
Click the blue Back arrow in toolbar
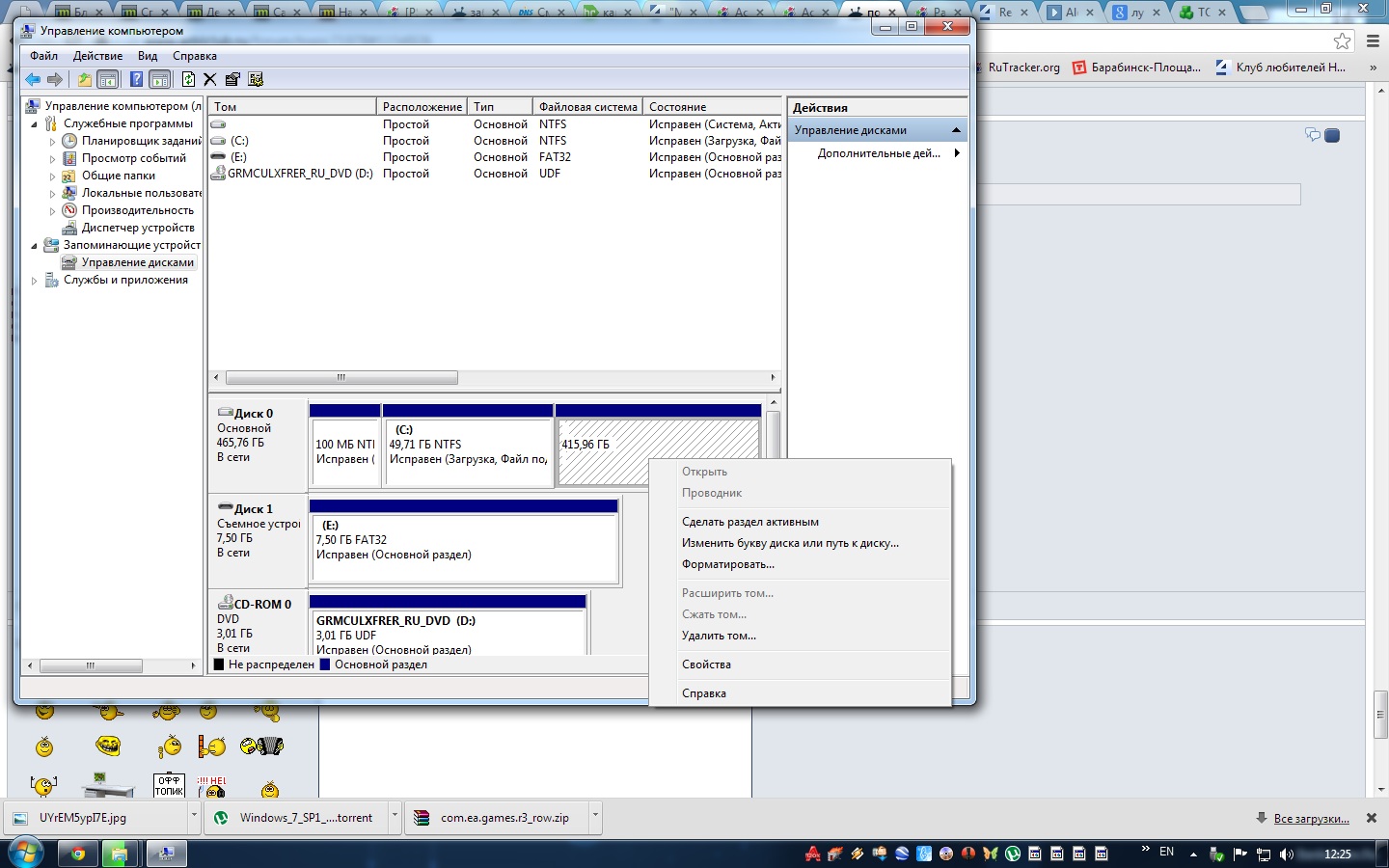[x=33, y=79]
